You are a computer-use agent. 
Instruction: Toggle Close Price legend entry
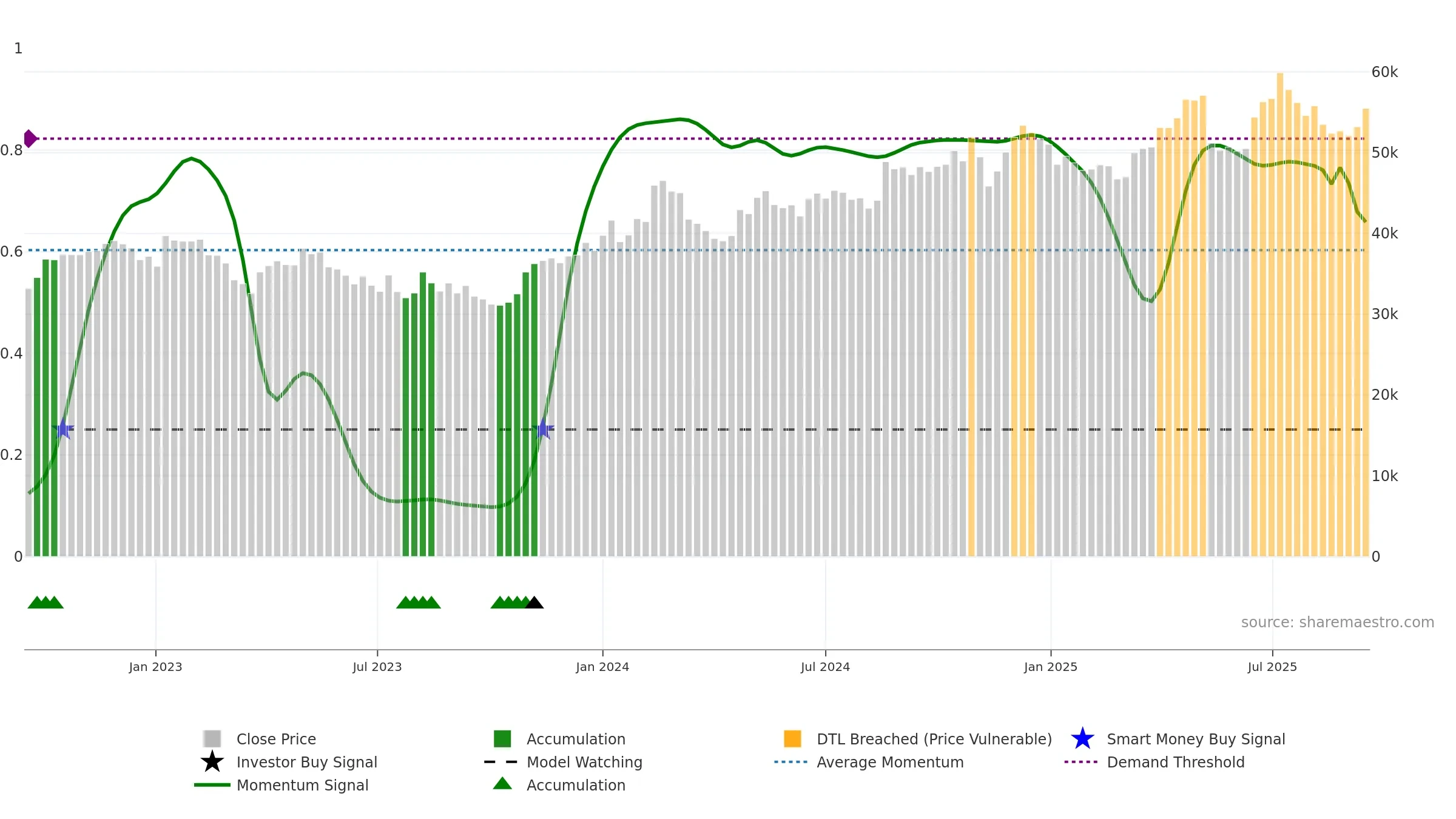coord(276,739)
